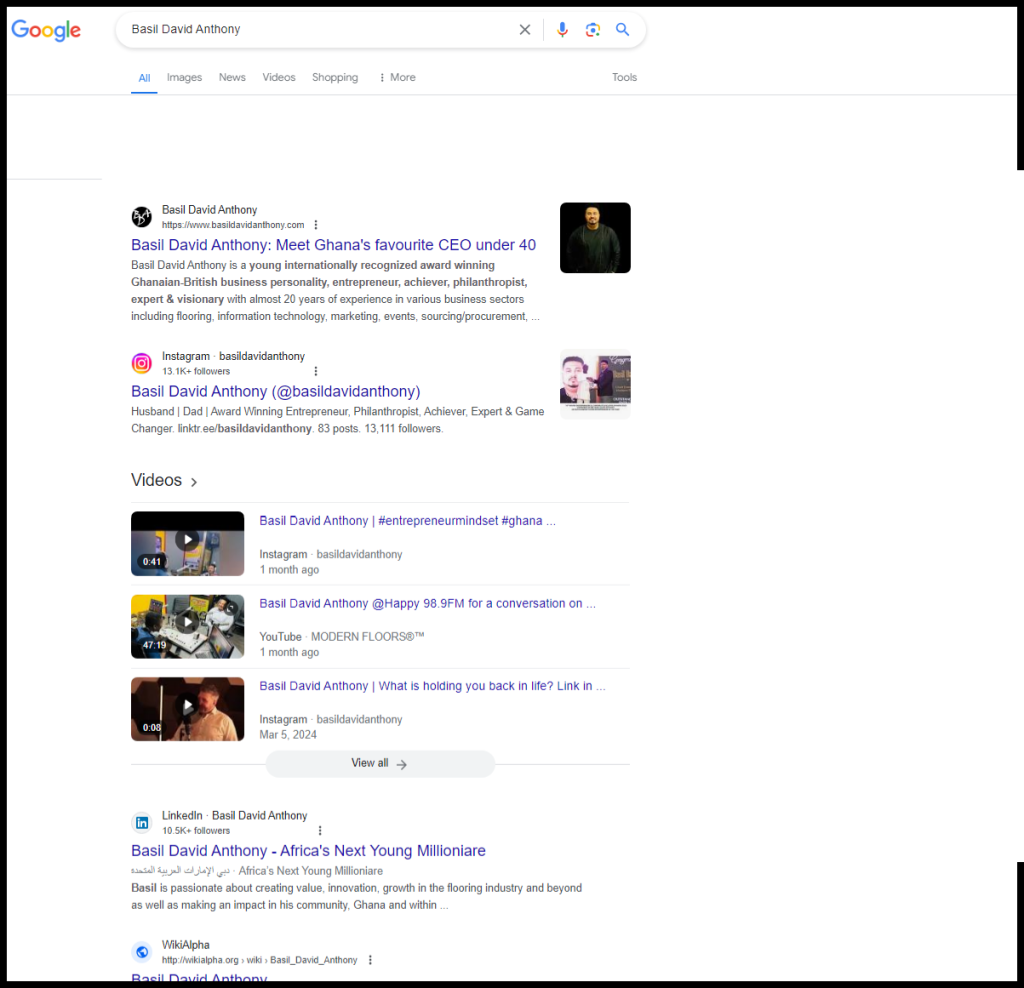Open basildavidanthony.com site favicon

pos(142,216)
